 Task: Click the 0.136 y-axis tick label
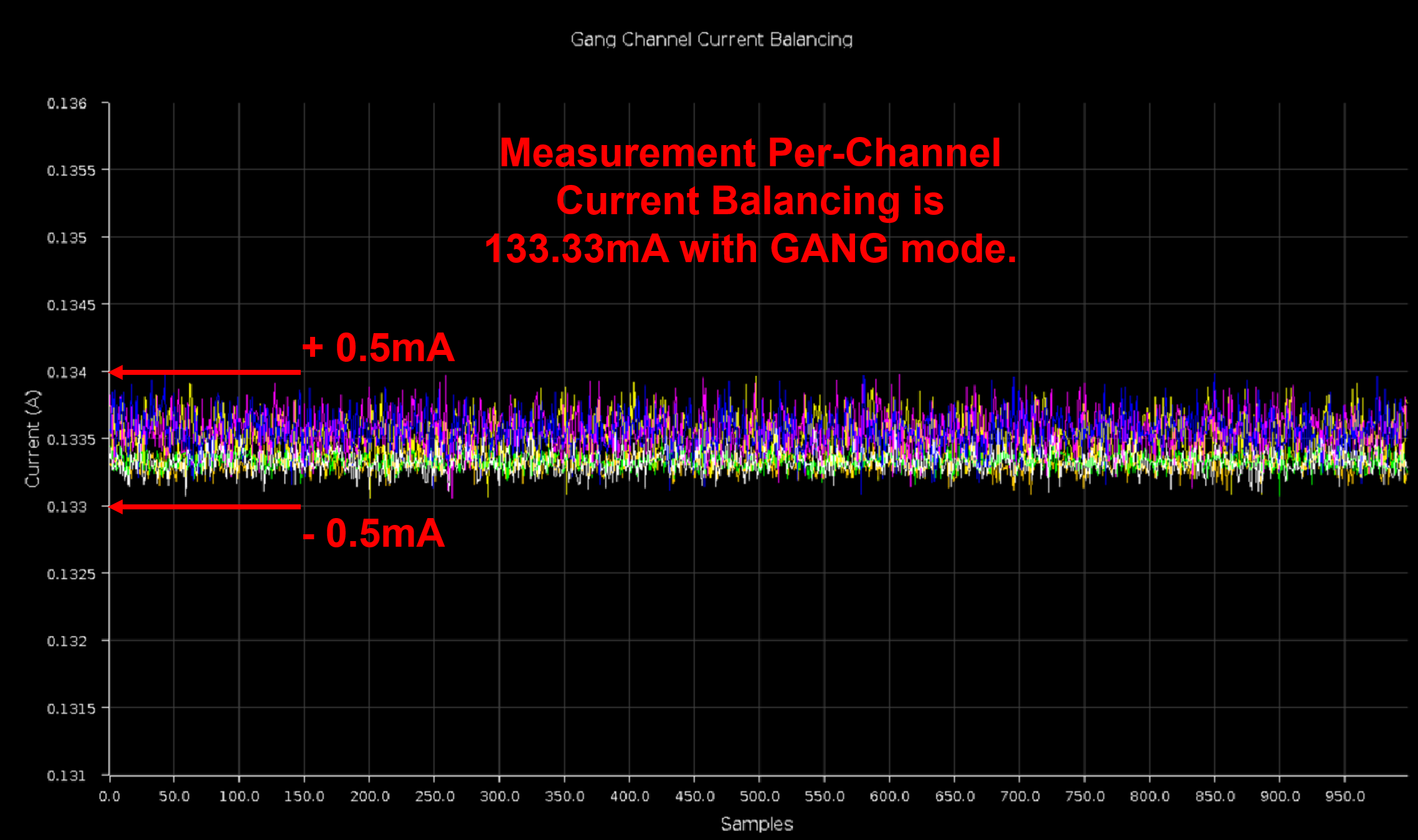click(67, 103)
